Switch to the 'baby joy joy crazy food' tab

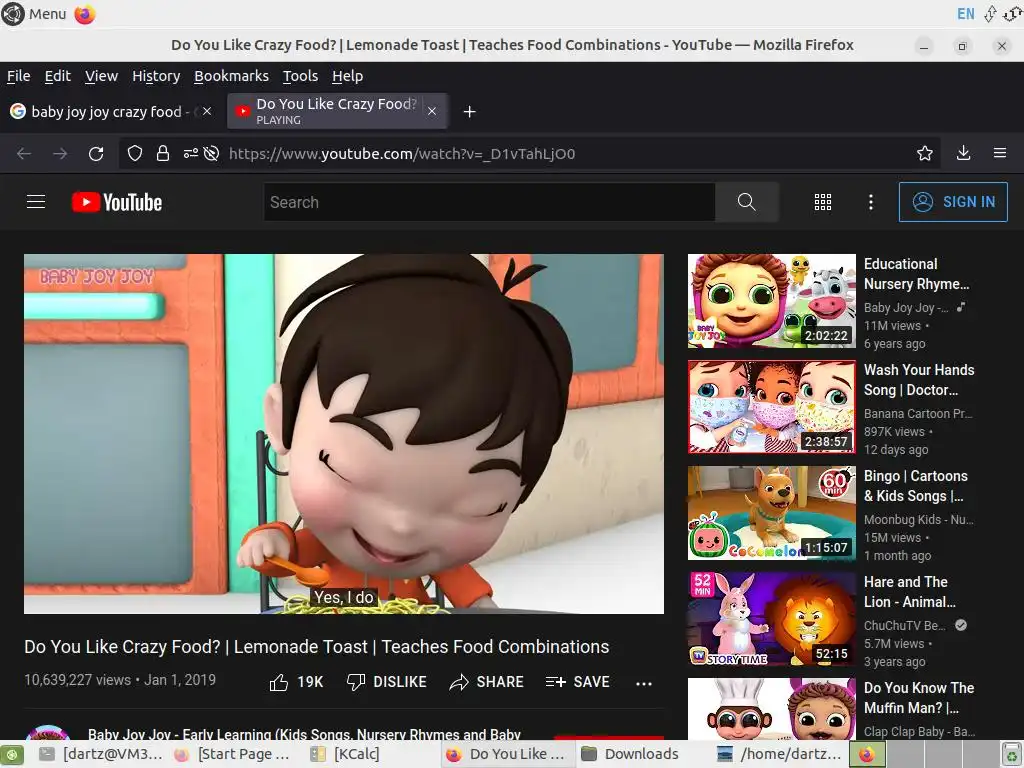(x=112, y=112)
